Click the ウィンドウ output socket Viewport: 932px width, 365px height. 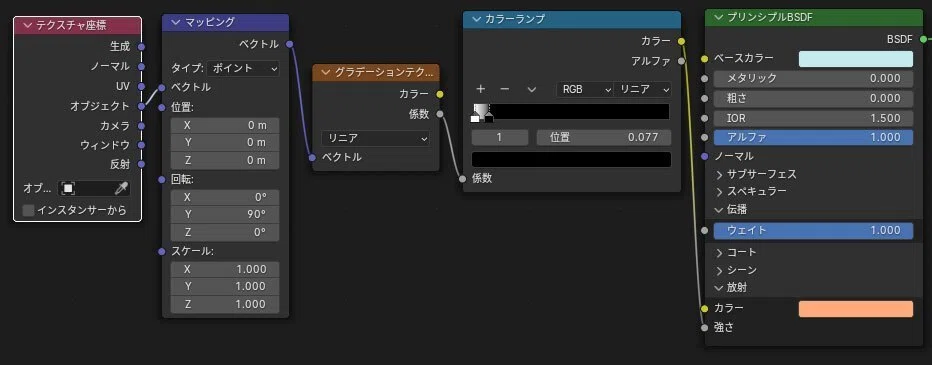coord(141,145)
